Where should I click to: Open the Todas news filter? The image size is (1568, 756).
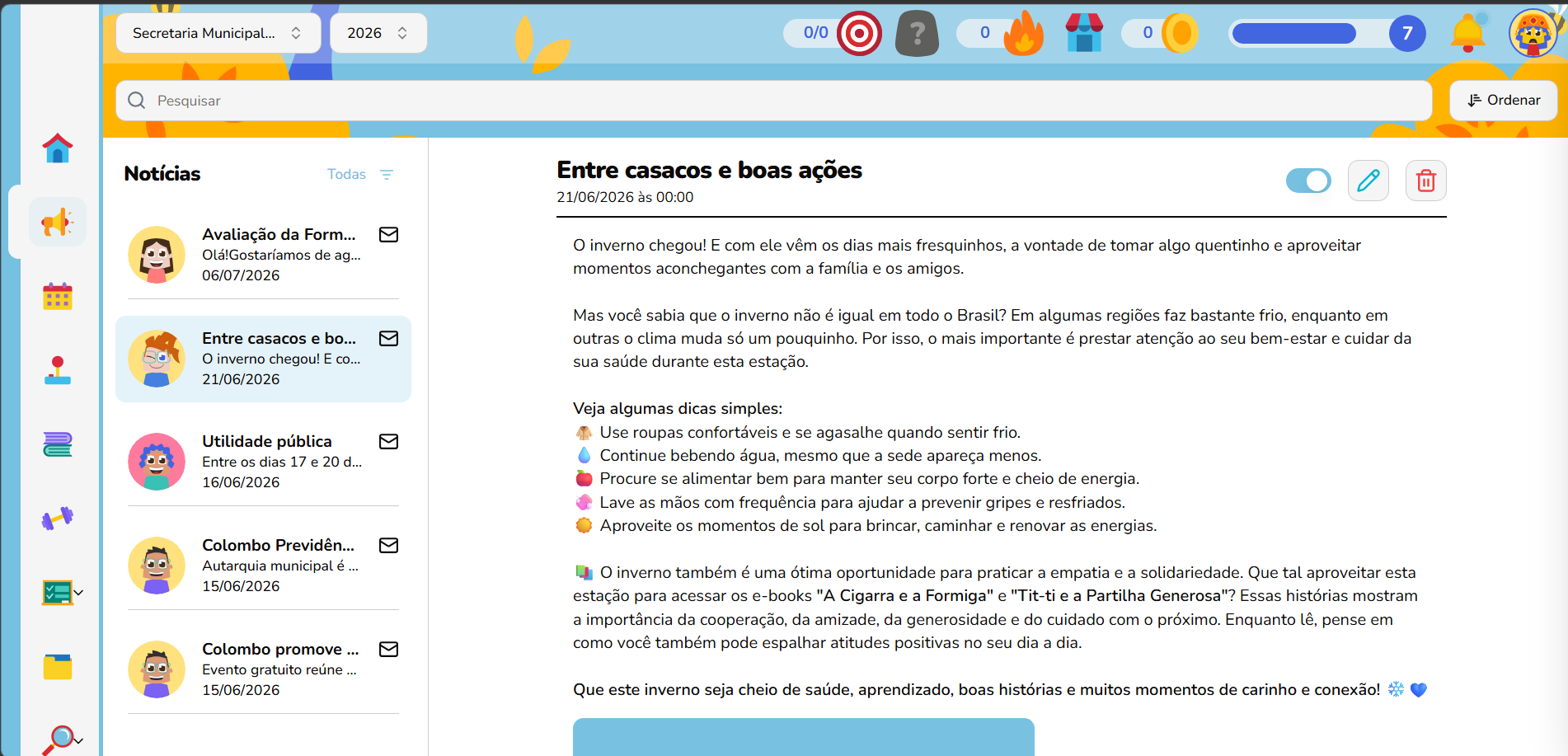tap(360, 174)
